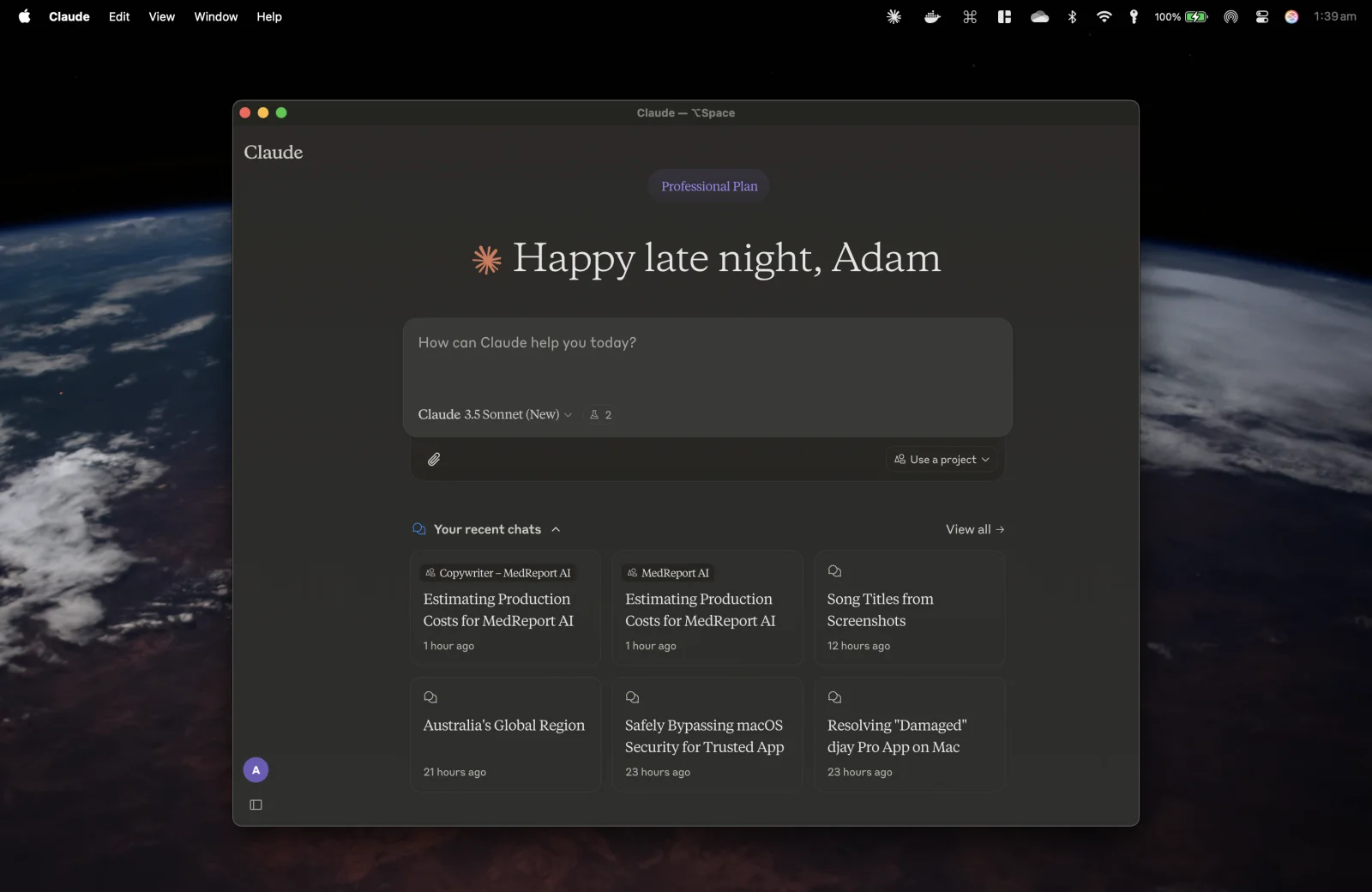Viewport: 1372px width, 892px height.
Task: Click the battery status indicator
Action: (1181, 16)
